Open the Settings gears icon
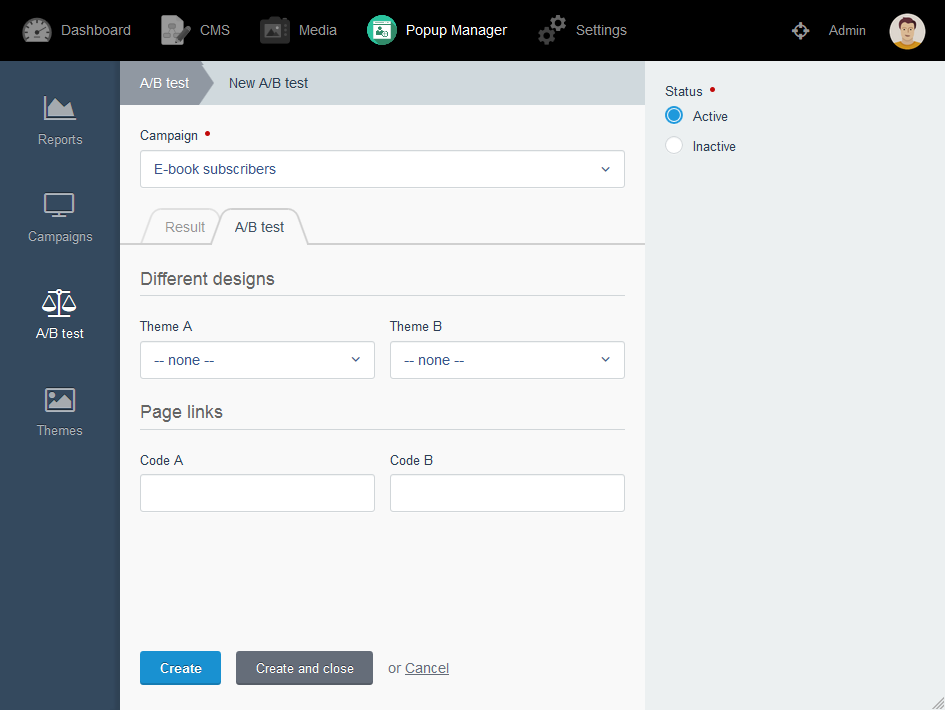 [x=551, y=30]
